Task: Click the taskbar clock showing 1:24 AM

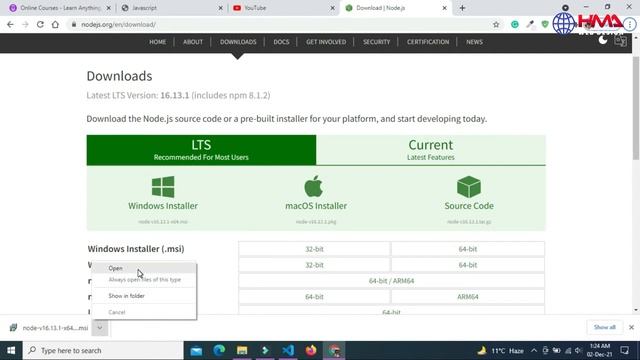Action: coord(599,351)
